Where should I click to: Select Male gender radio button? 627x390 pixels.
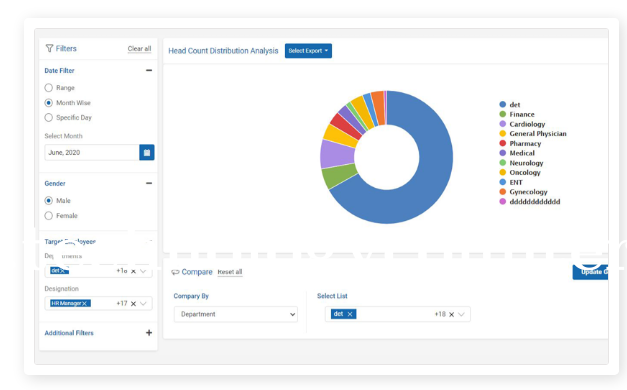point(48,200)
